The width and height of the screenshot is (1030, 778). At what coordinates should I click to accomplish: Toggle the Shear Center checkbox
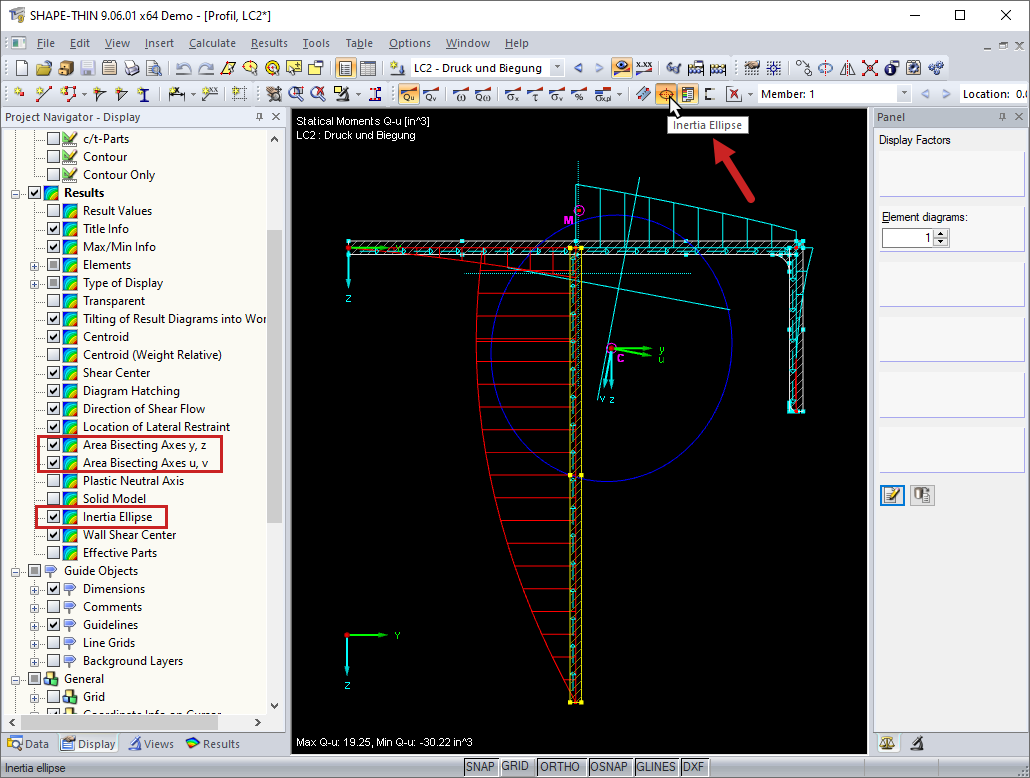click(x=54, y=373)
